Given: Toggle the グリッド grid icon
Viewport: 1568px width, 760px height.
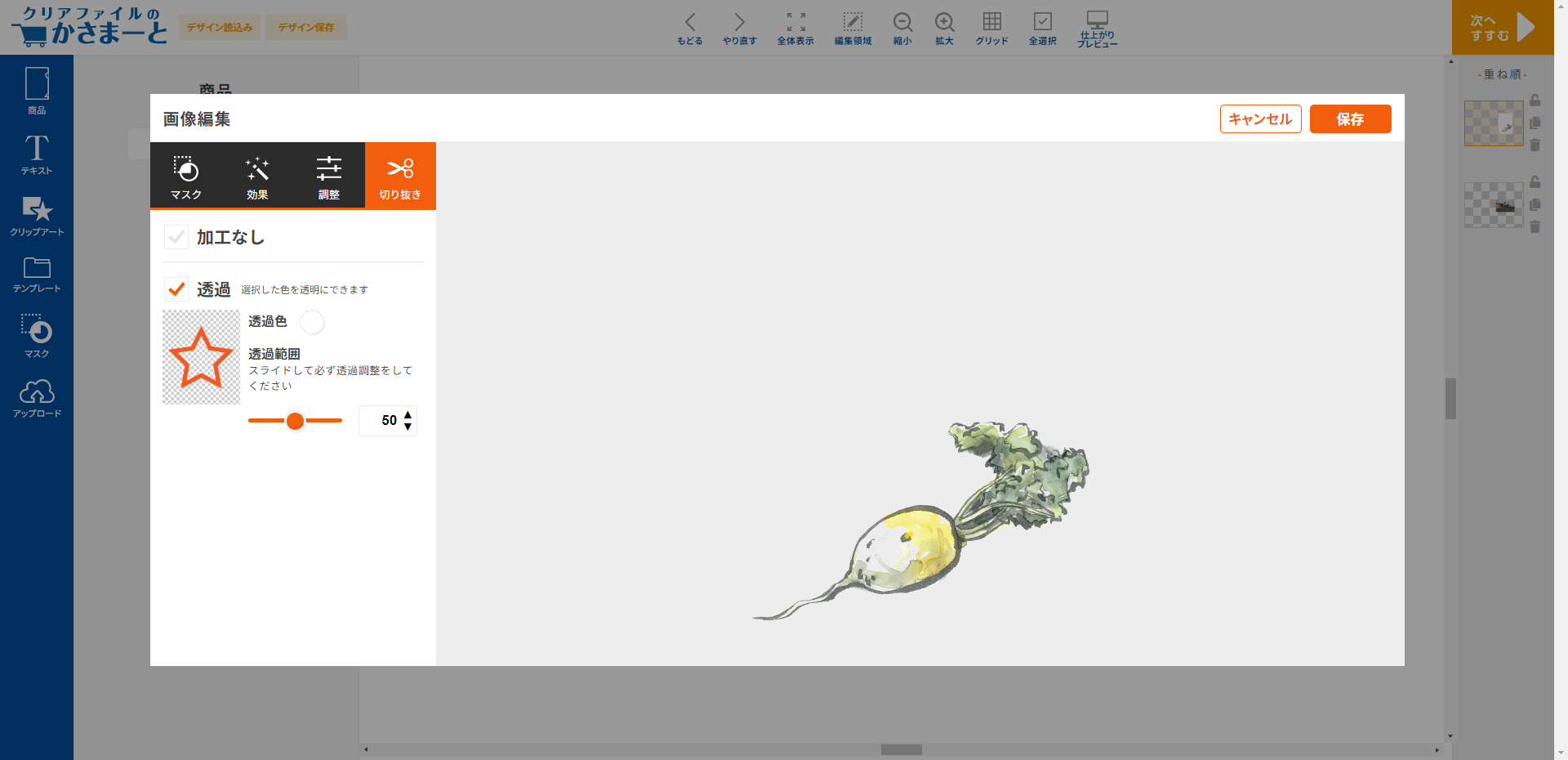Looking at the screenshot, I should click(991, 28).
